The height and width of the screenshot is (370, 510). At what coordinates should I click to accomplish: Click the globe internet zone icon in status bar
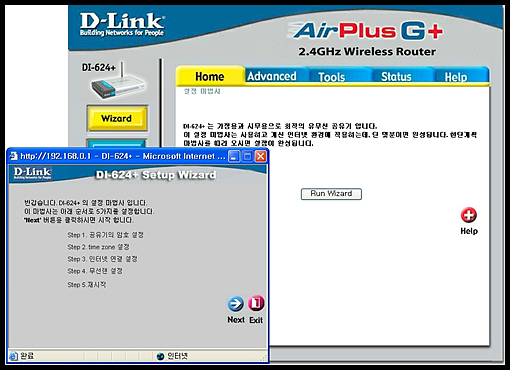160,356
